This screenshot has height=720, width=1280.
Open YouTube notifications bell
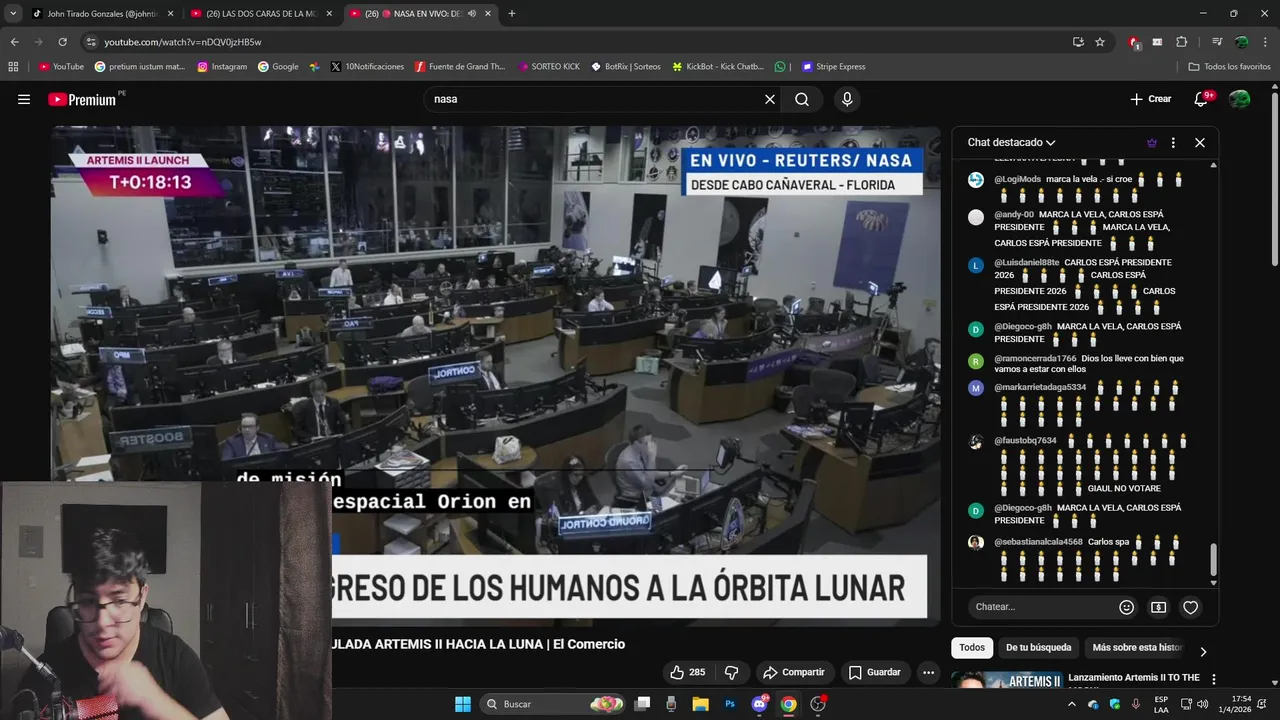pos(1202,99)
